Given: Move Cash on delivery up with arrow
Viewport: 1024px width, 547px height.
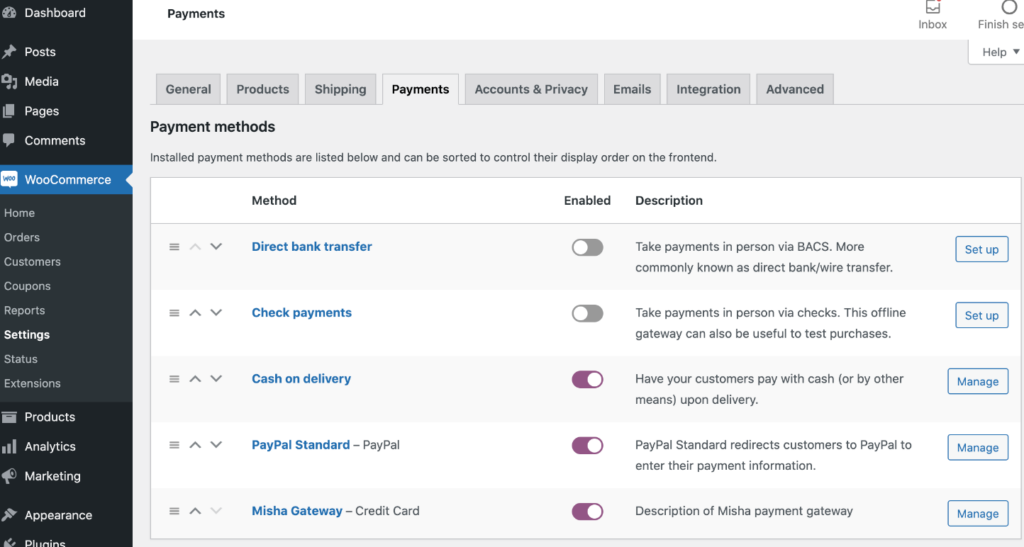Looking at the screenshot, I should point(195,379).
